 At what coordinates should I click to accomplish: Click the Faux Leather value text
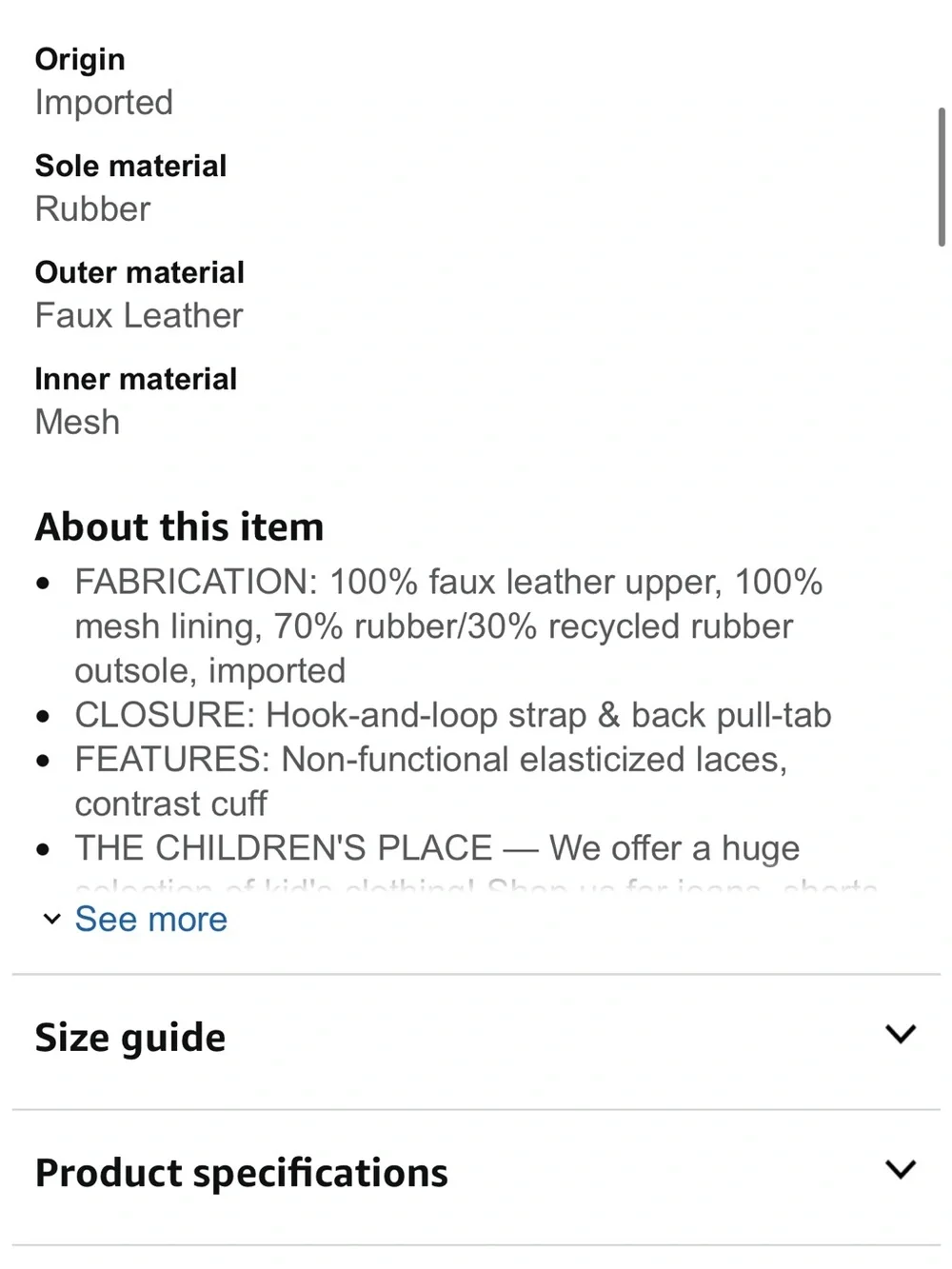pyautogui.click(x=139, y=315)
